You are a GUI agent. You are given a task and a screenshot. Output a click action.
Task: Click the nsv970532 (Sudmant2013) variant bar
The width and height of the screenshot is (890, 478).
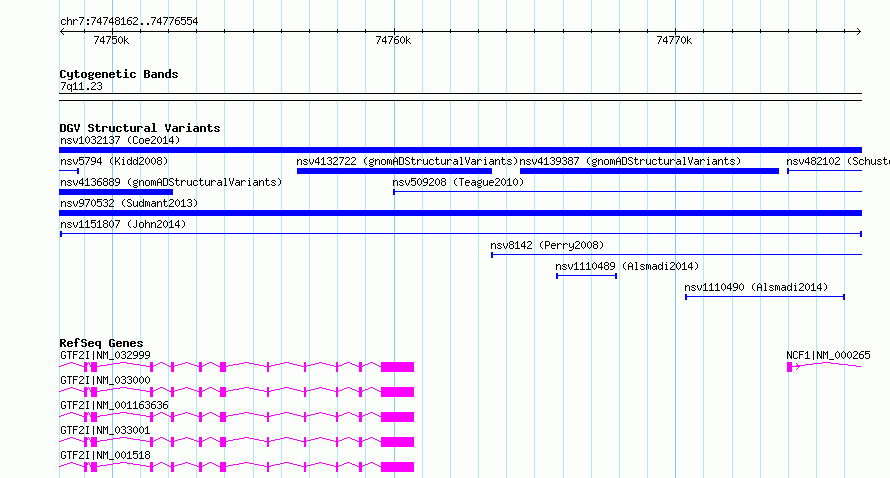coord(460,213)
